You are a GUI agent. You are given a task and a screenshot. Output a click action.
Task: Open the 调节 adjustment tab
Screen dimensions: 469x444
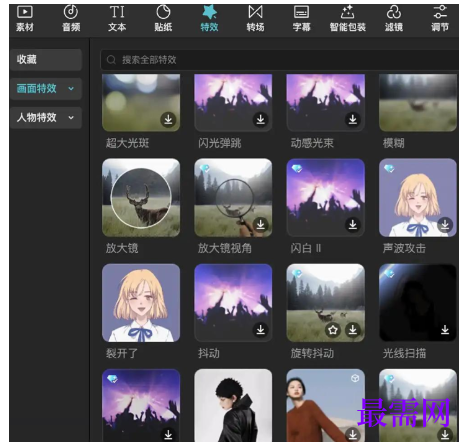click(x=440, y=19)
